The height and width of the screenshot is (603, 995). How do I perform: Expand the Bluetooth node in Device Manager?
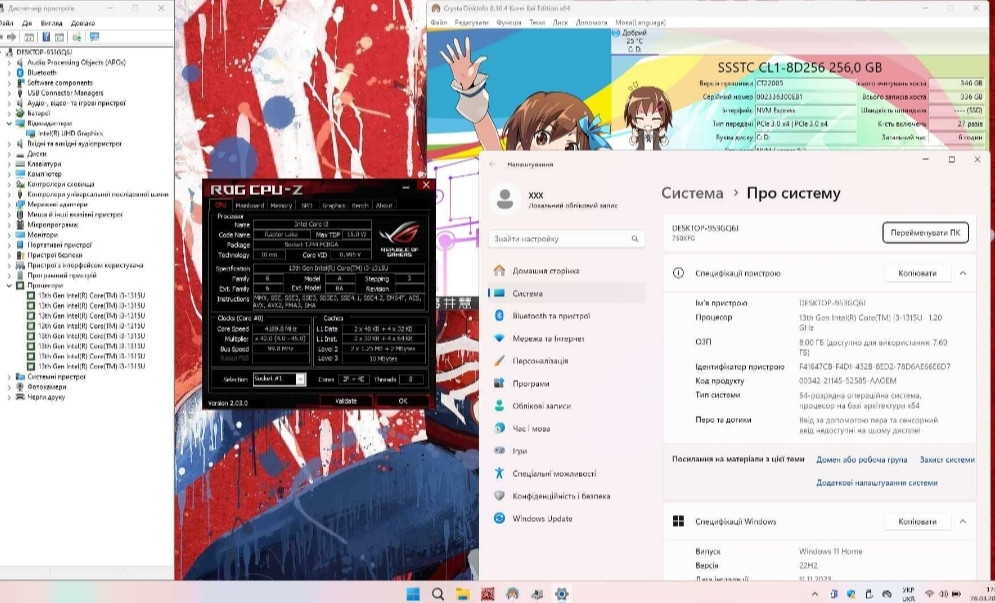click(x=9, y=72)
